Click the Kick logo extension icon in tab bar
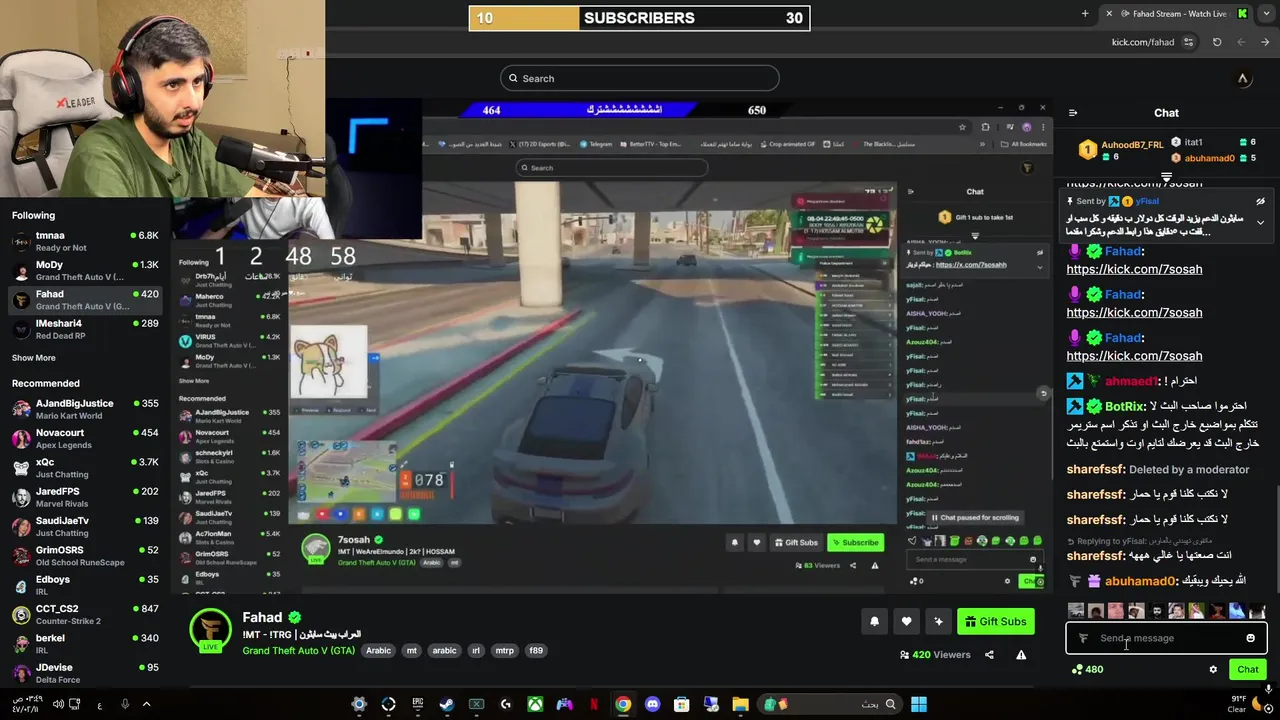1280x720 pixels. click(x=1242, y=14)
